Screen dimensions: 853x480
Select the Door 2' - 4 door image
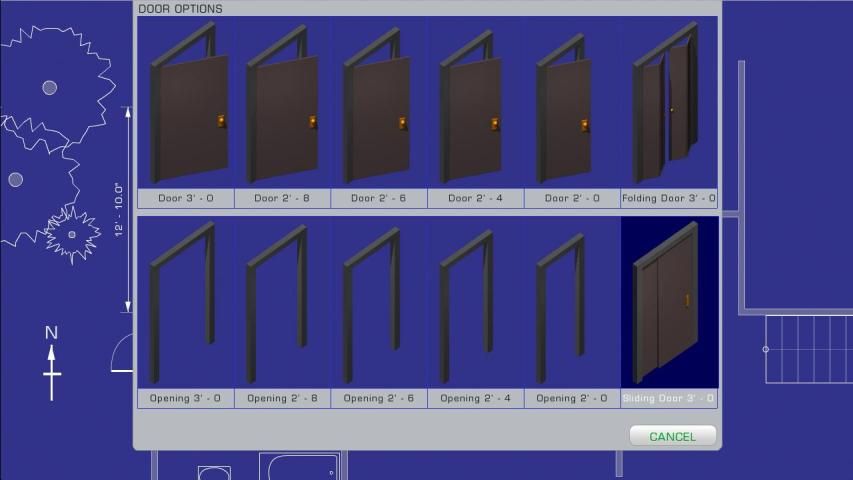click(x=476, y=103)
